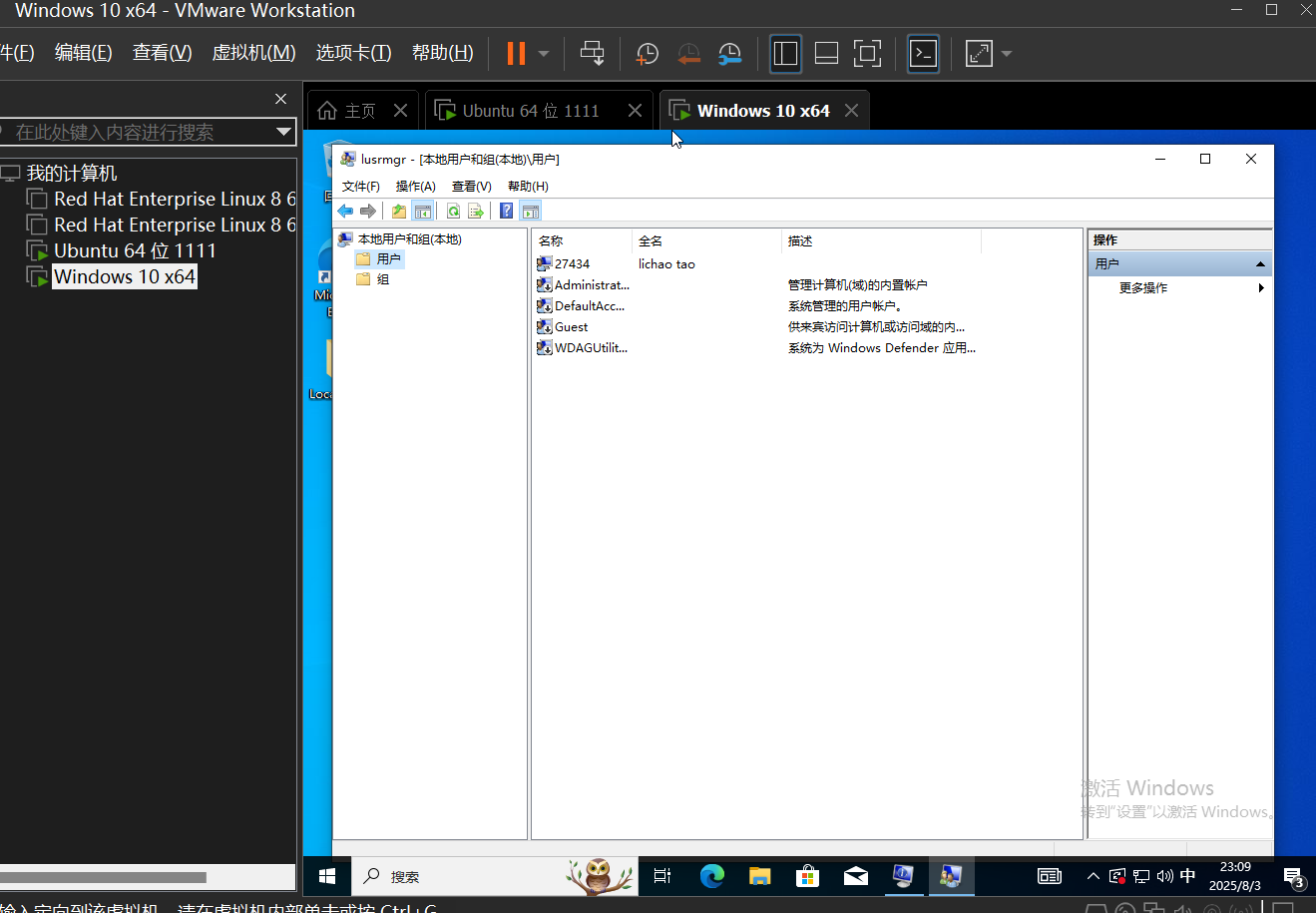
Task: Open lusrmgr 文件(F) menu
Action: coord(361,187)
